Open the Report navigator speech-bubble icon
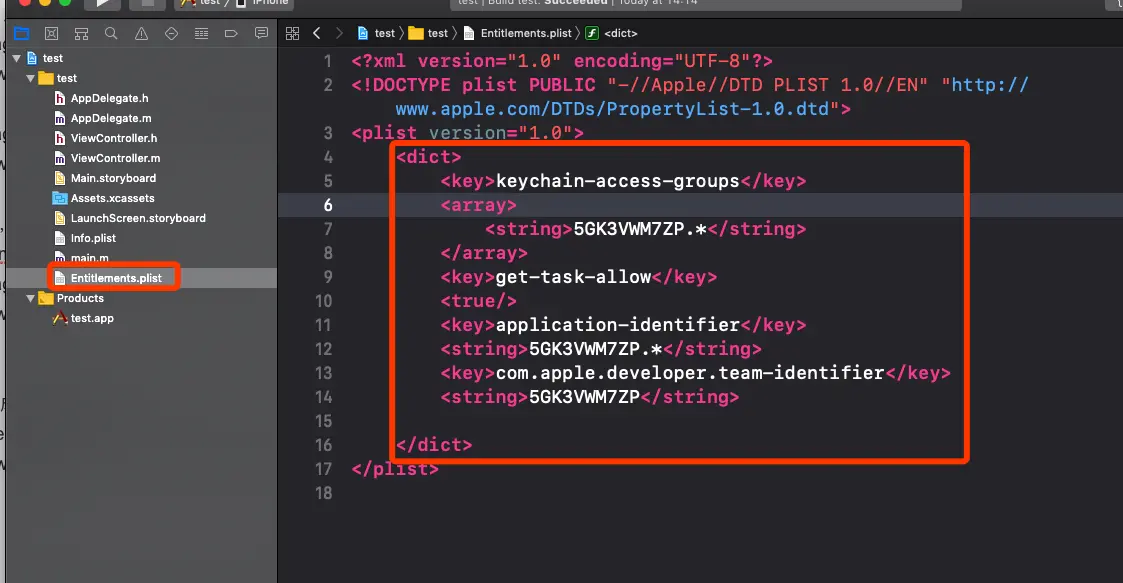Image resolution: width=1123 pixels, height=583 pixels. [x=261, y=33]
